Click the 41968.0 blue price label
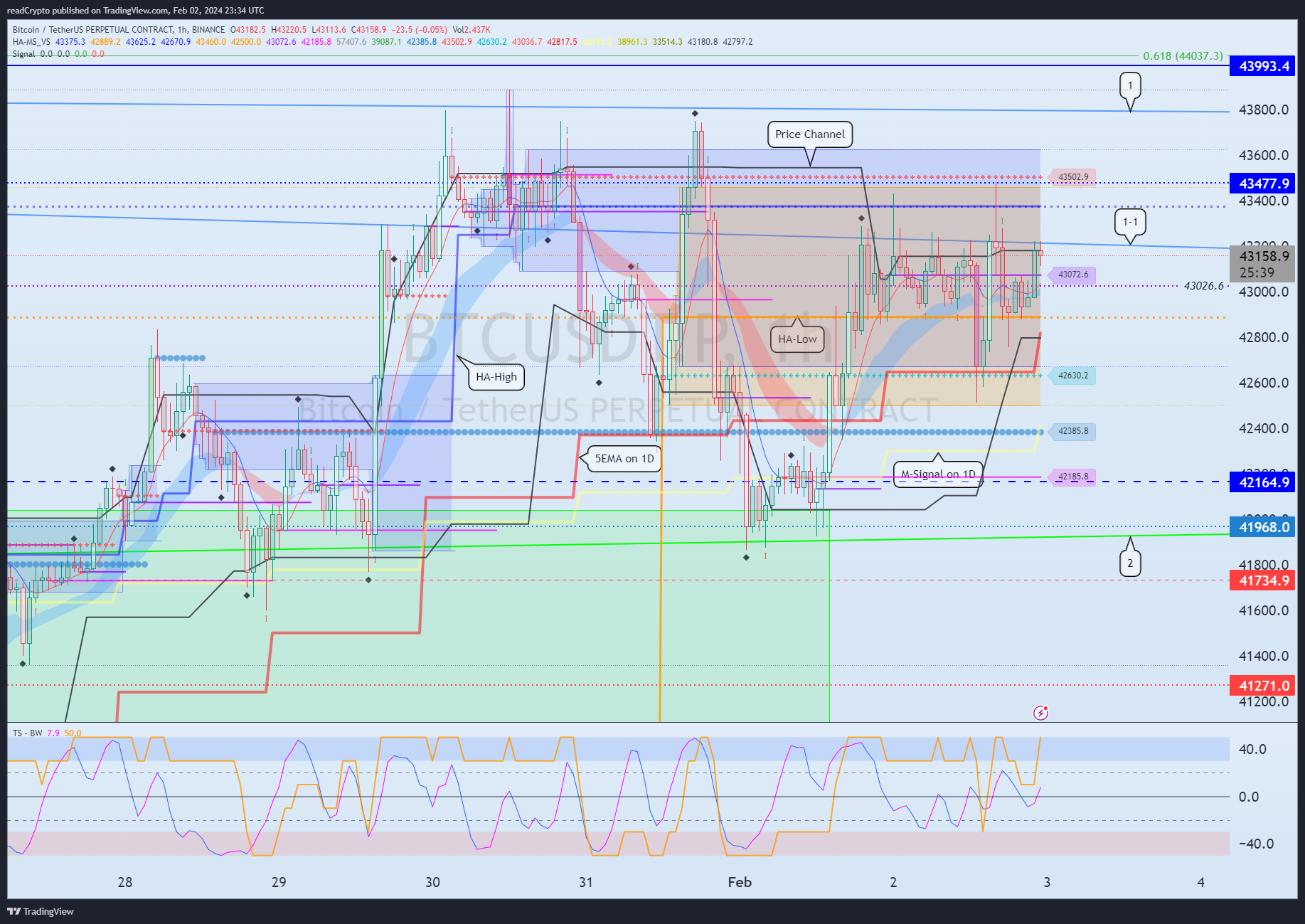Image resolution: width=1305 pixels, height=924 pixels. coord(1262,527)
